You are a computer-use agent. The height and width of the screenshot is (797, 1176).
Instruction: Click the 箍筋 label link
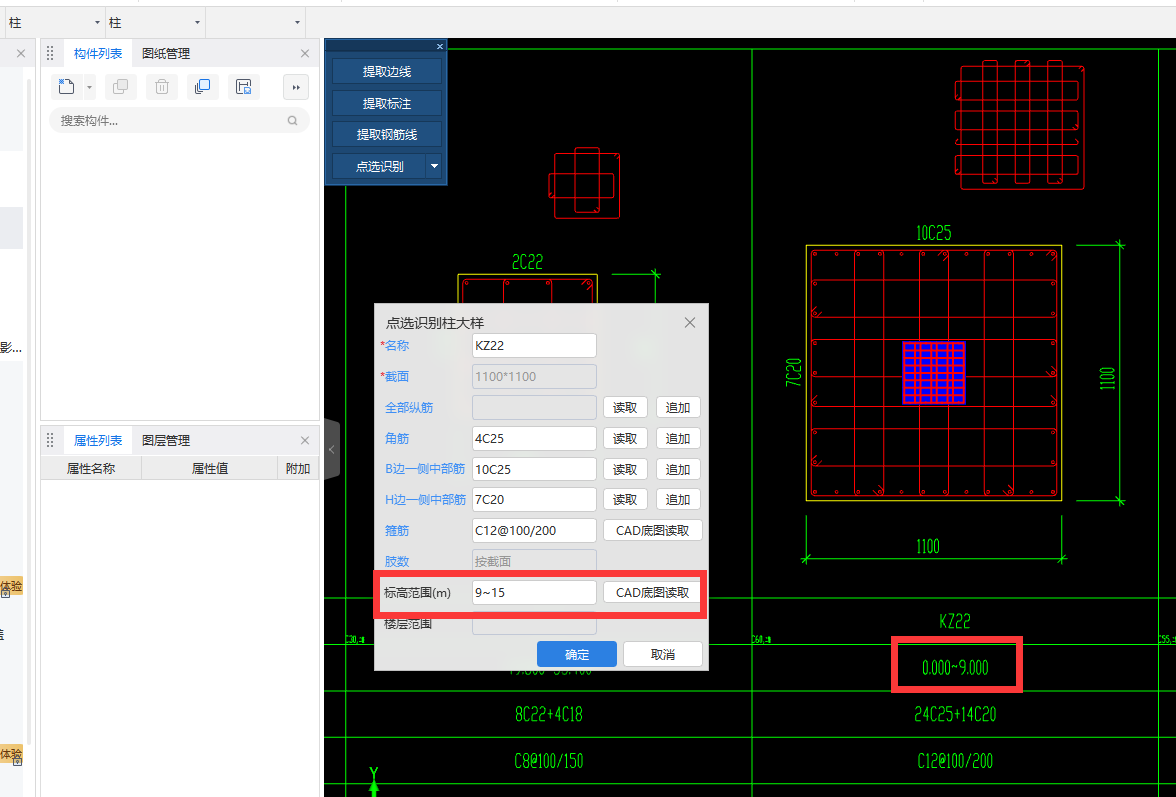[397, 531]
